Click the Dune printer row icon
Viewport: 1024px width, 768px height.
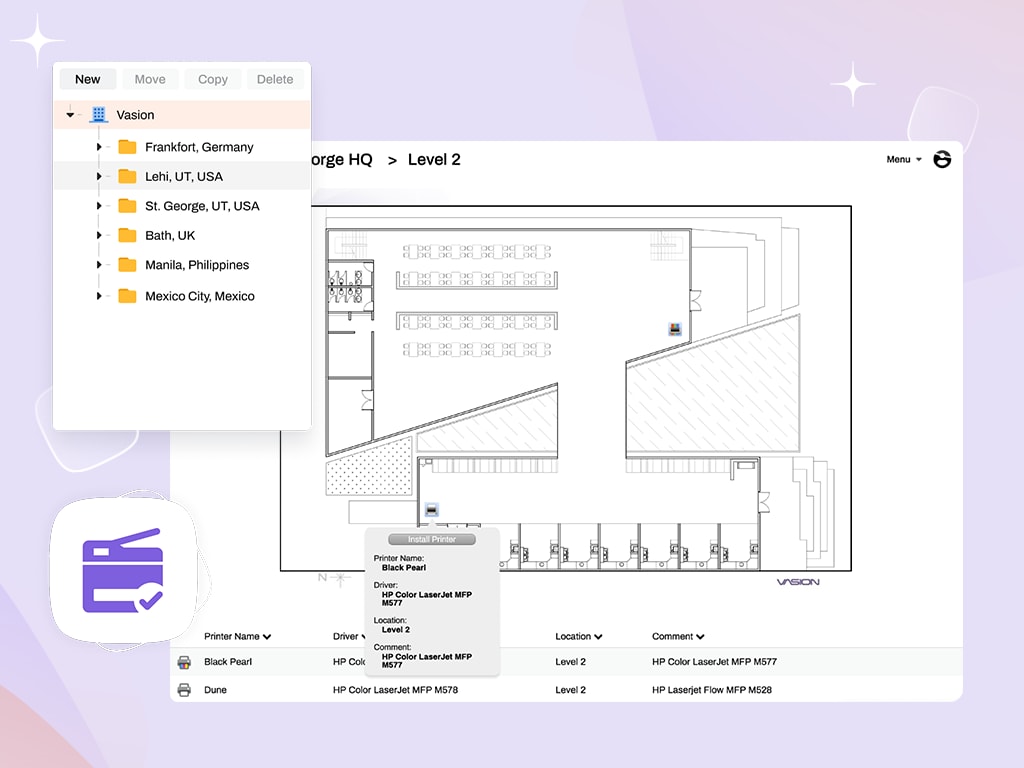[184, 690]
